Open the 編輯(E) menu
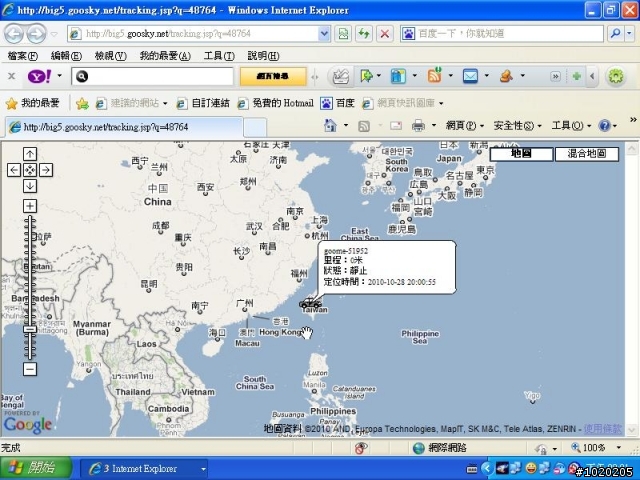 [66, 56]
